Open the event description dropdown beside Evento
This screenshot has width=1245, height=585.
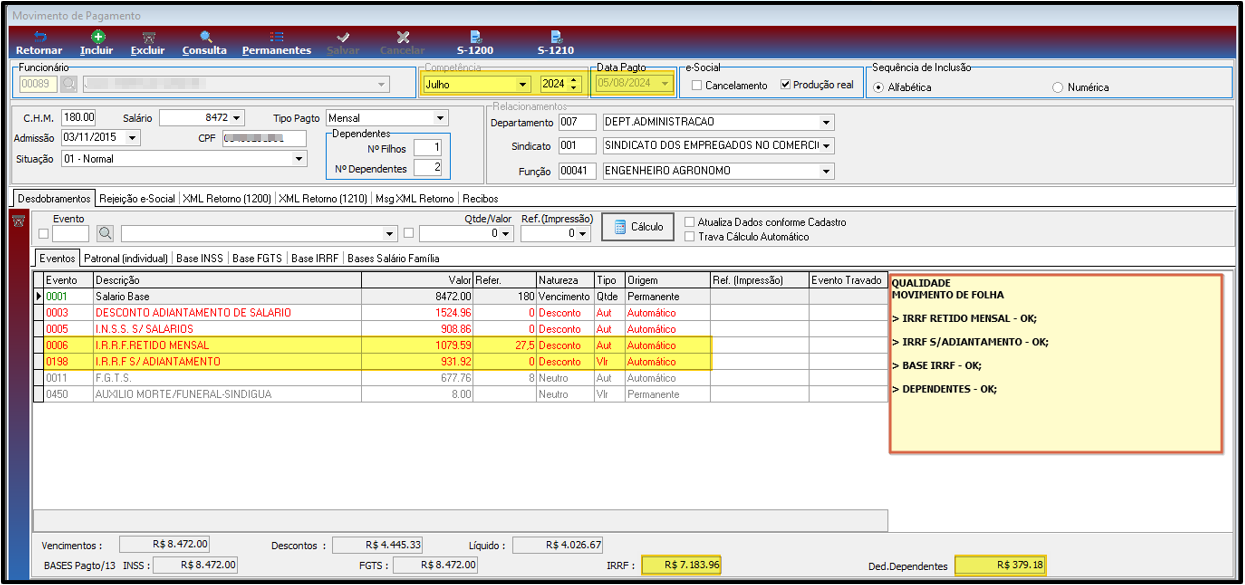[x=391, y=234]
